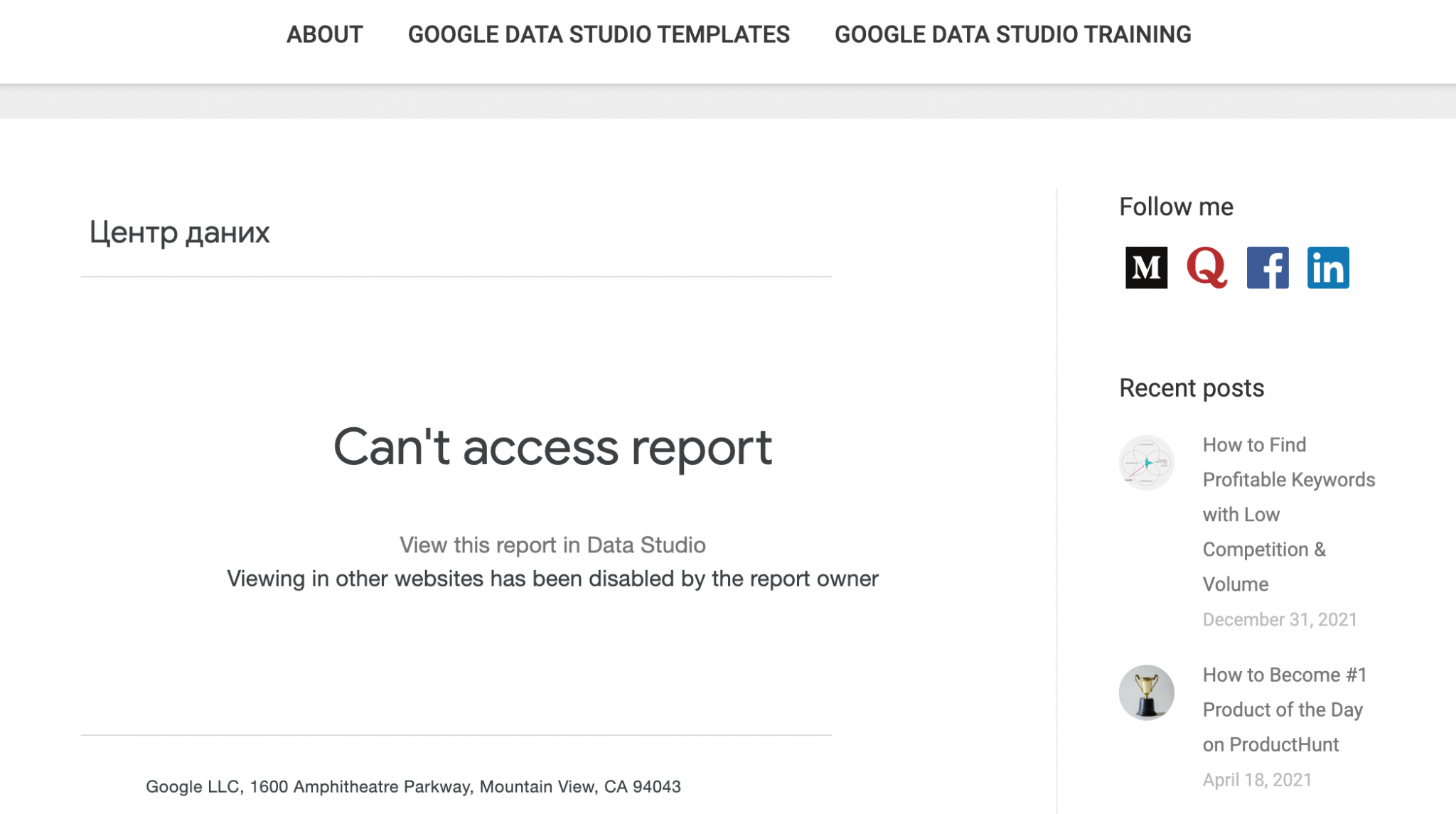Click the Quora icon under Follow me
Viewport: 1456px width, 814px height.
click(x=1209, y=268)
